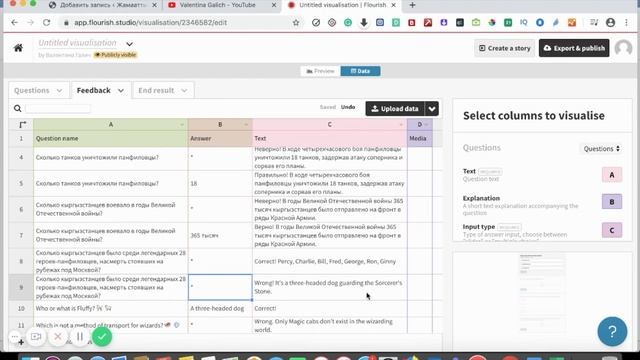Click Export & publish button

tap(574, 48)
